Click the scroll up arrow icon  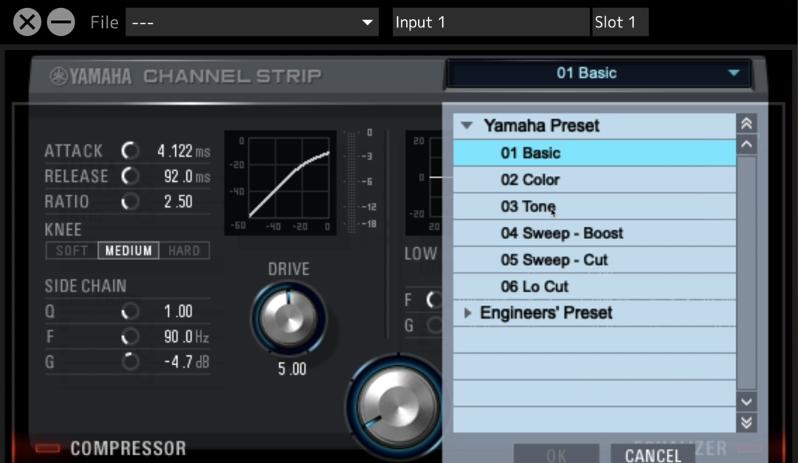pyautogui.click(x=747, y=144)
